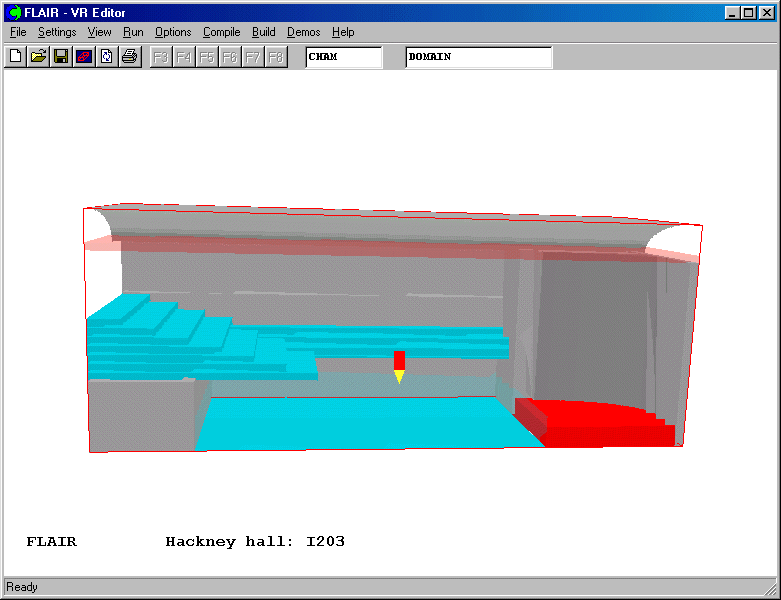This screenshot has width=781, height=600.
Task: Click the FLAIR application icon in title bar
Action: click(14, 12)
